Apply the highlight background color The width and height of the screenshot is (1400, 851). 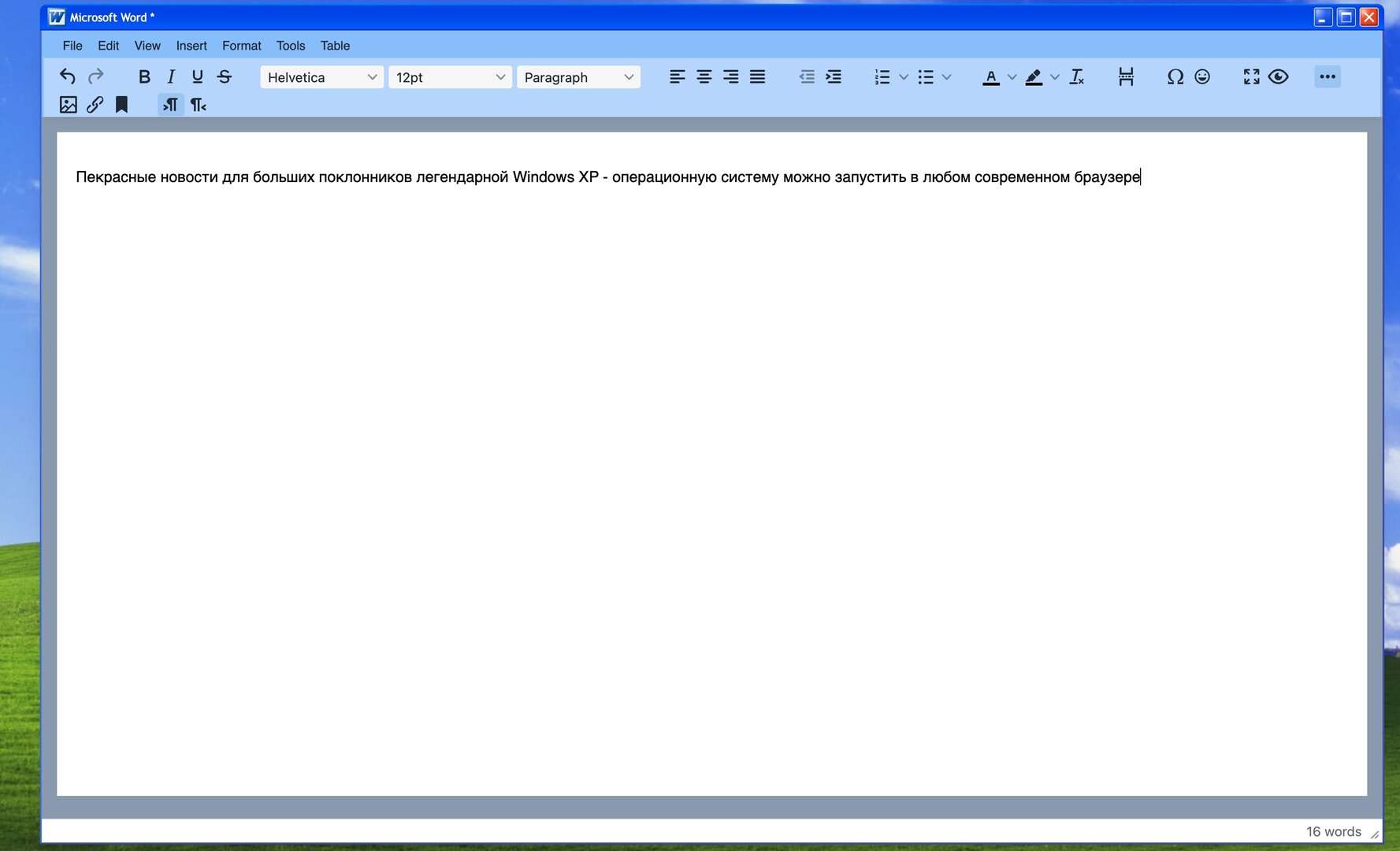(1034, 76)
